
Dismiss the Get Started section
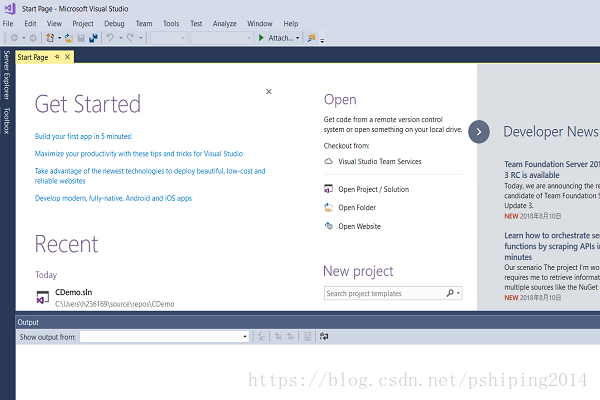click(269, 91)
